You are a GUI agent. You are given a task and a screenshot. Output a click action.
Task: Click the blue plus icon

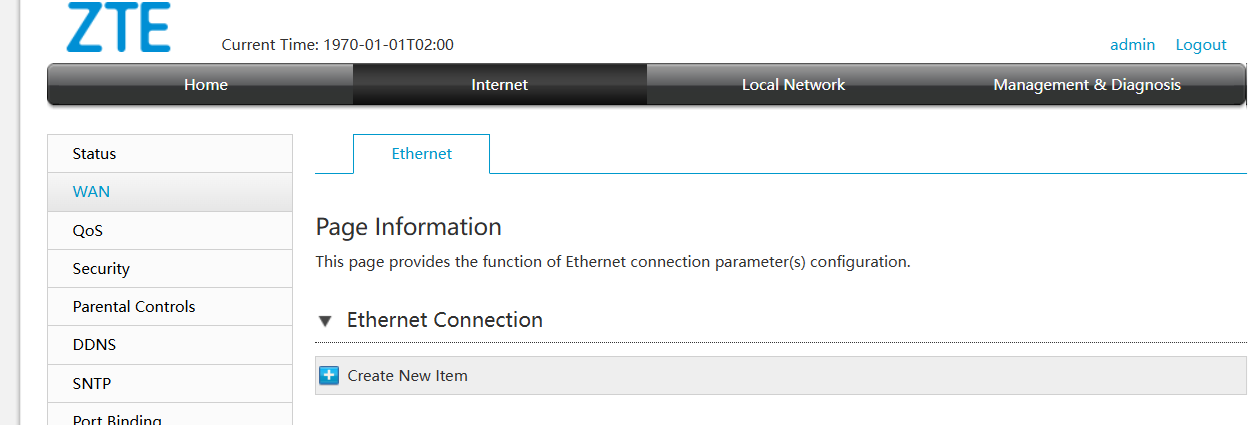coord(329,376)
